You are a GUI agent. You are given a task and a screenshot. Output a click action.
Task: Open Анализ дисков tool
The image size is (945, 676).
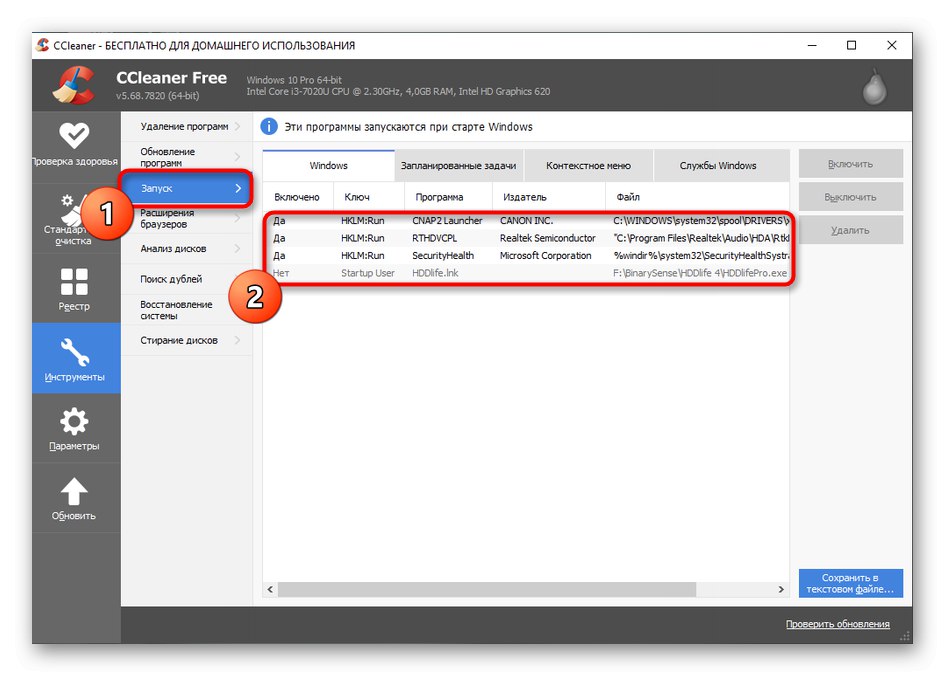(187, 249)
